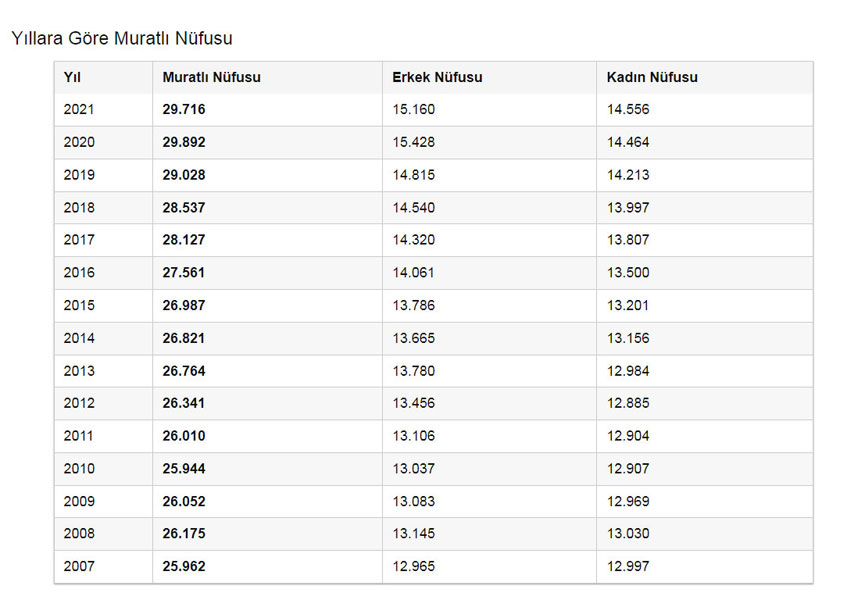Image resolution: width=865 pixels, height=607 pixels.
Task: Click the Yıl column header
Action: 72,78
